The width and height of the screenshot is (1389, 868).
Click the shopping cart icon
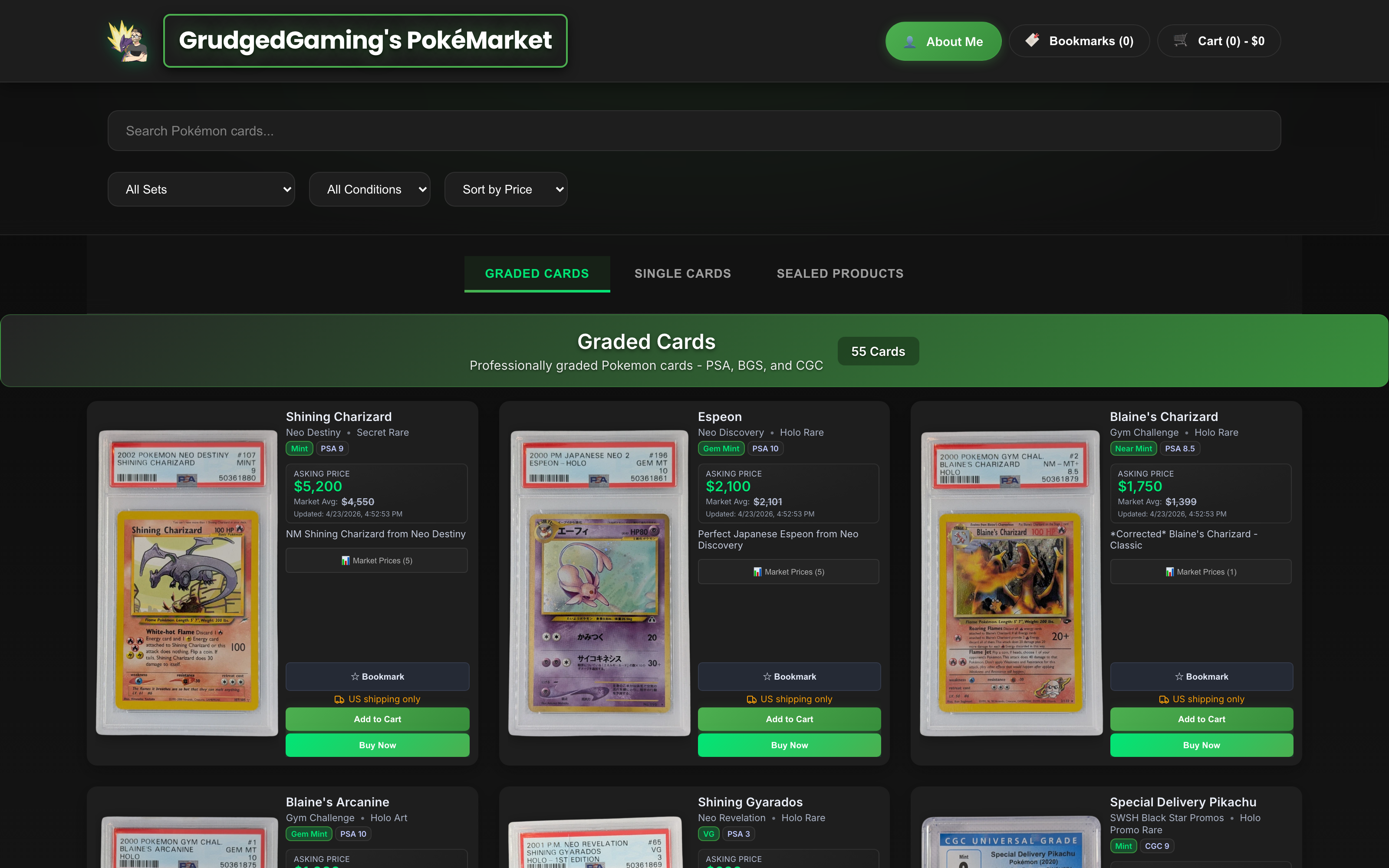coord(1181,40)
